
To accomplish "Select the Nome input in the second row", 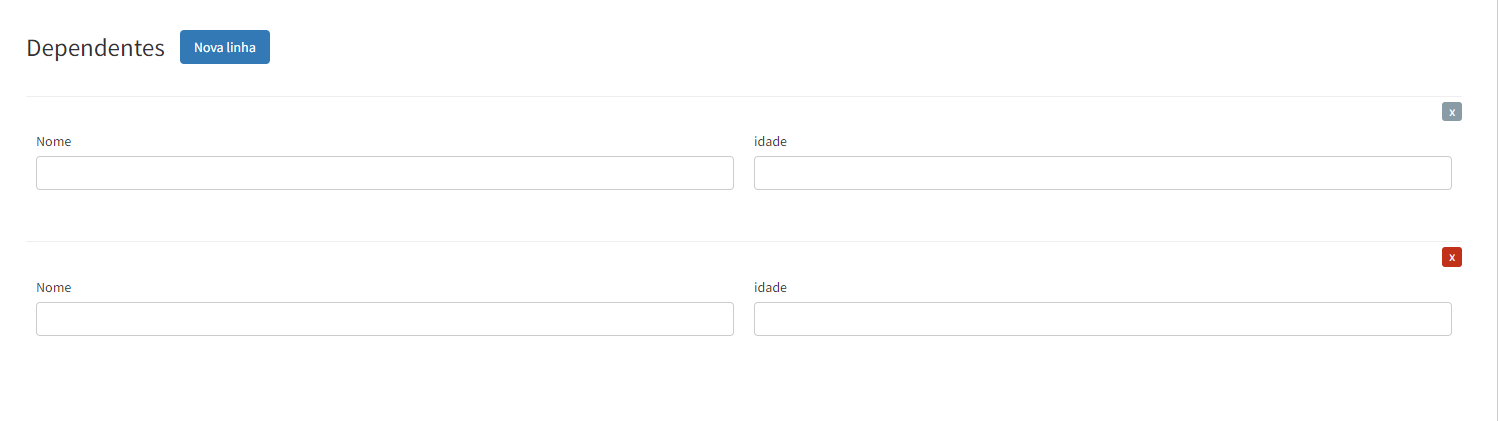I will pyautogui.click(x=385, y=319).
